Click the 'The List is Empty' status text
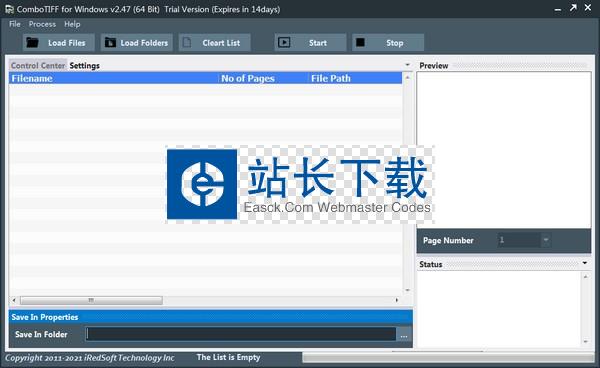The image size is (600, 368). click(x=228, y=357)
